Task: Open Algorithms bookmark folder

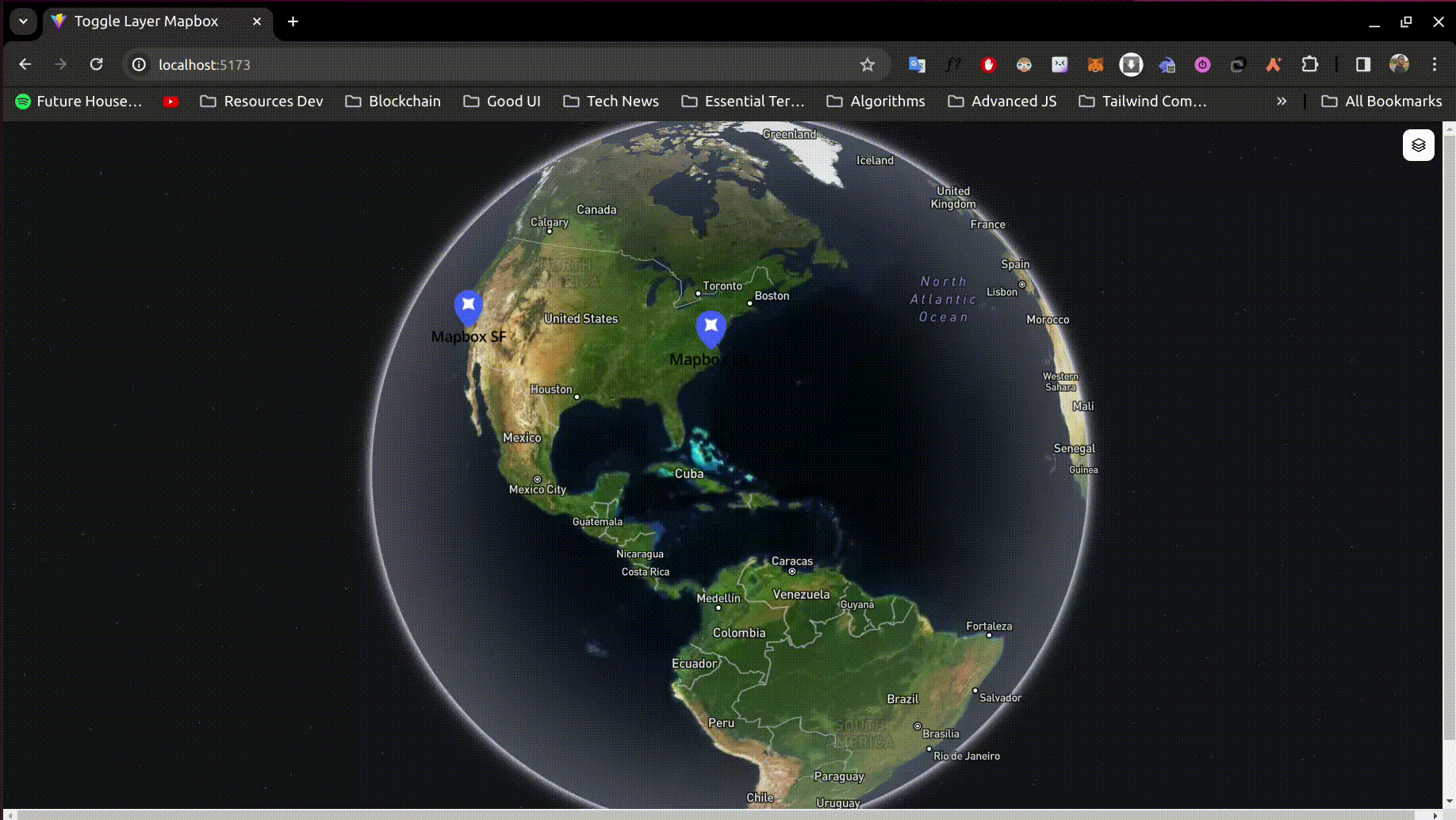Action: coord(876,102)
